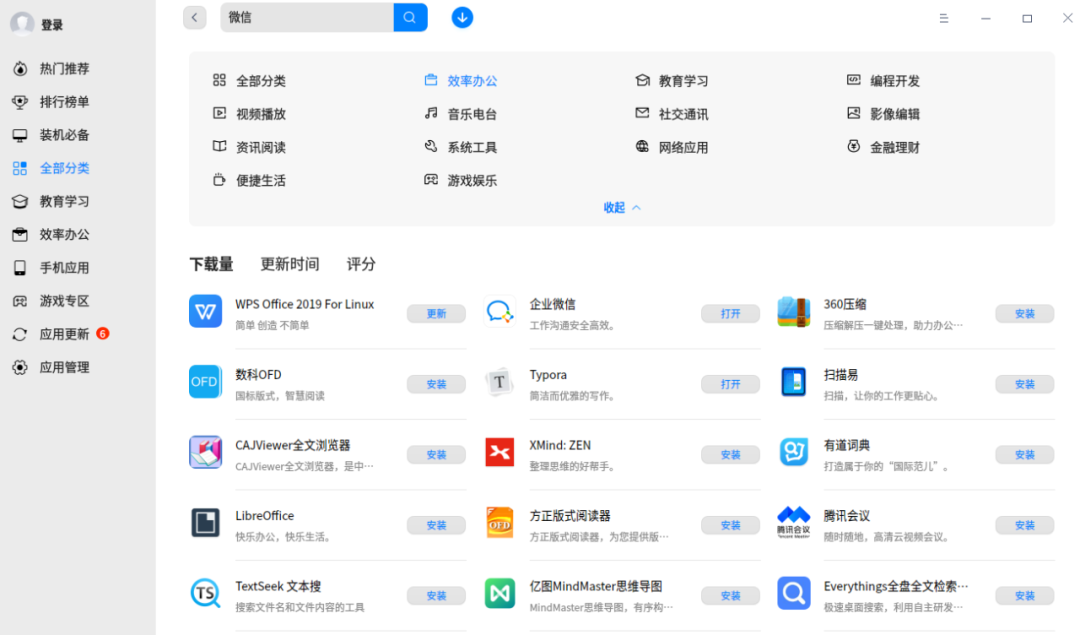
Task: Click 安装 for 360压缩
Action: (x=1024, y=313)
